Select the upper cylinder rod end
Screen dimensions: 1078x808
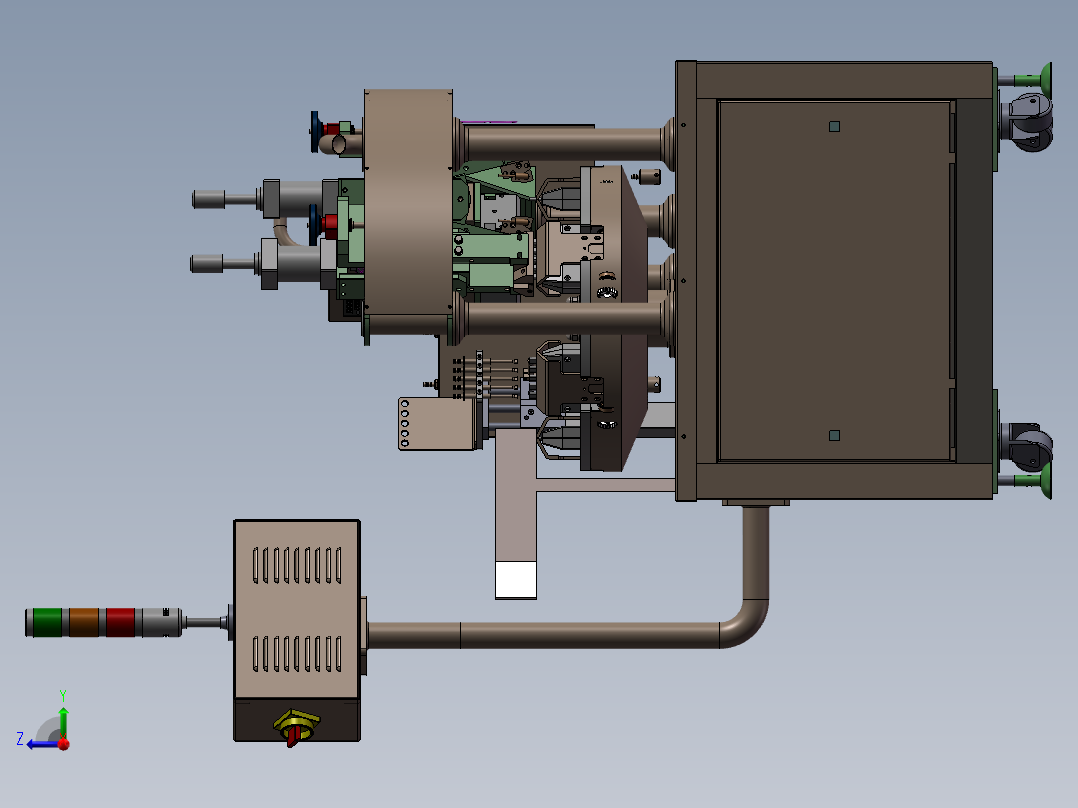click(208, 199)
